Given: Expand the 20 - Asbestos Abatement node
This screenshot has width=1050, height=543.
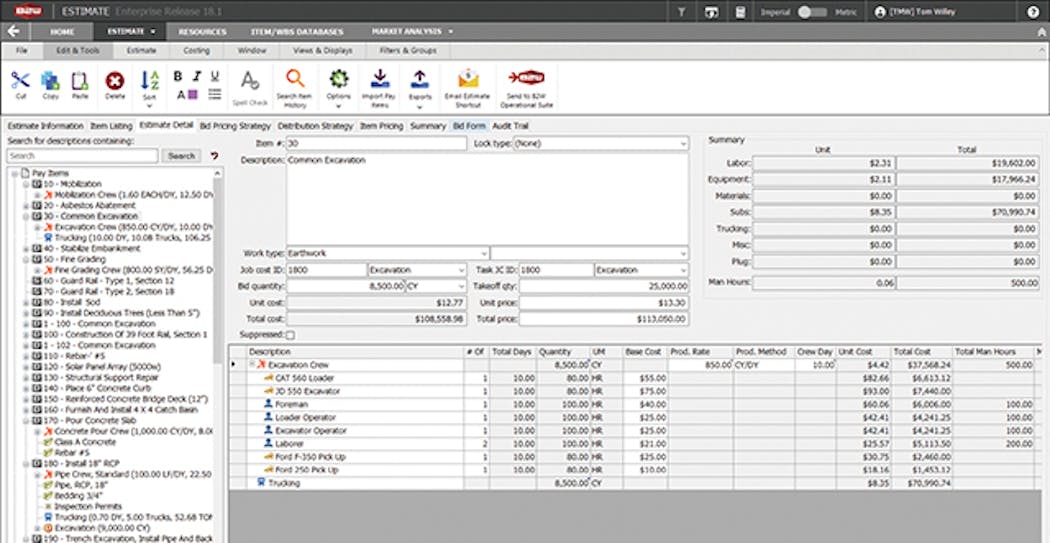Looking at the screenshot, I should 25,206.
